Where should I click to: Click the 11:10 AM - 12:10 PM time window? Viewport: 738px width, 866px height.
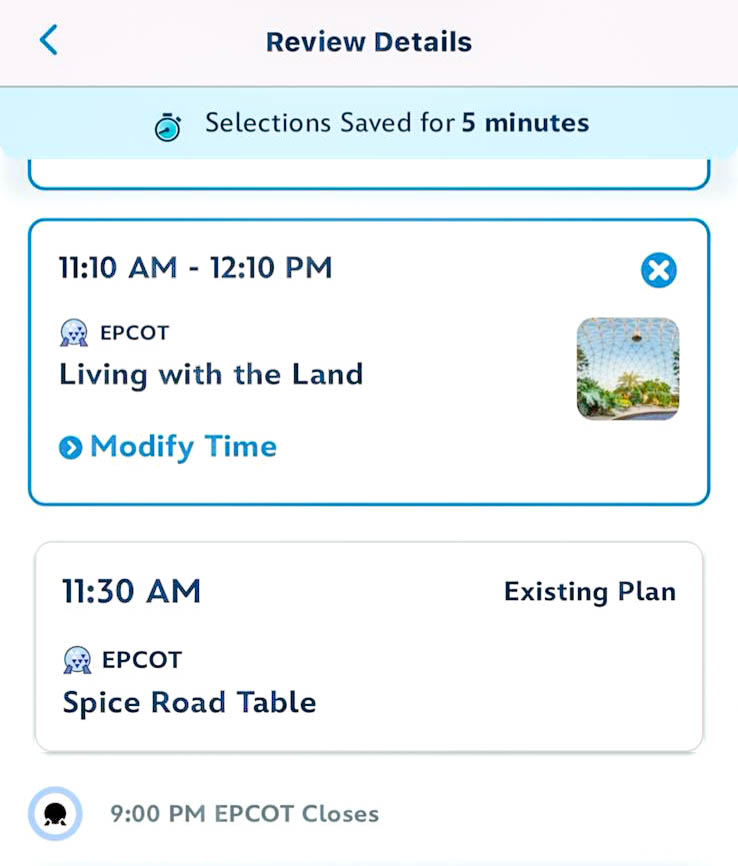point(196,268)
